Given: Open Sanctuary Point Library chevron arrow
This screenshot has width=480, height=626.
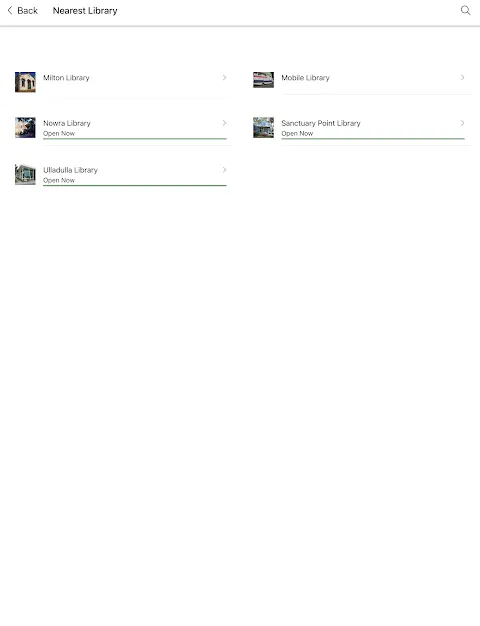Looking at the screenshot, I should (x=462, y=123).
